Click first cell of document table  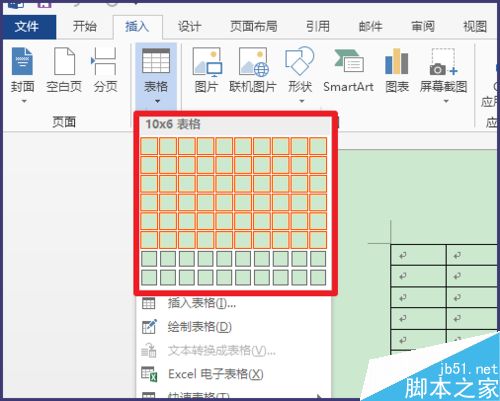pos(418,255)
